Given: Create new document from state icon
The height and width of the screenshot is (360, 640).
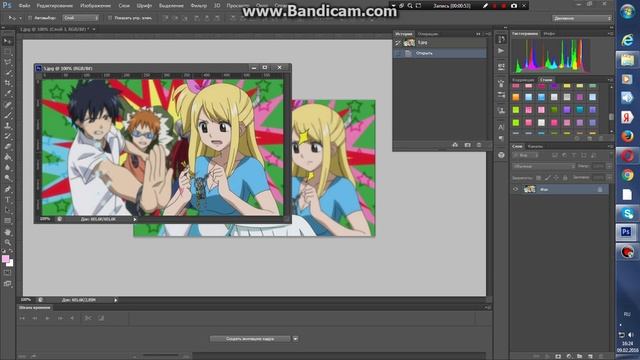Looking at the screenshot, I should click(455, 145).
